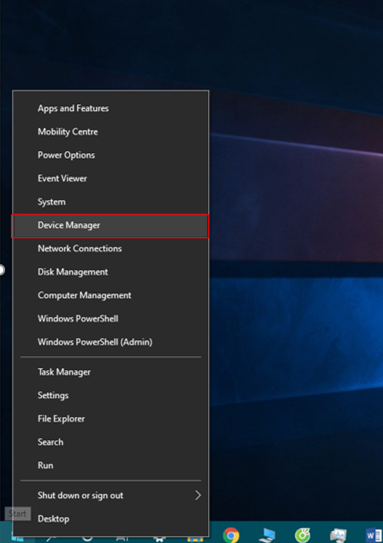Screen dimensions: 383x543
Task: Open Task Manager
Action: coord(110,372)
